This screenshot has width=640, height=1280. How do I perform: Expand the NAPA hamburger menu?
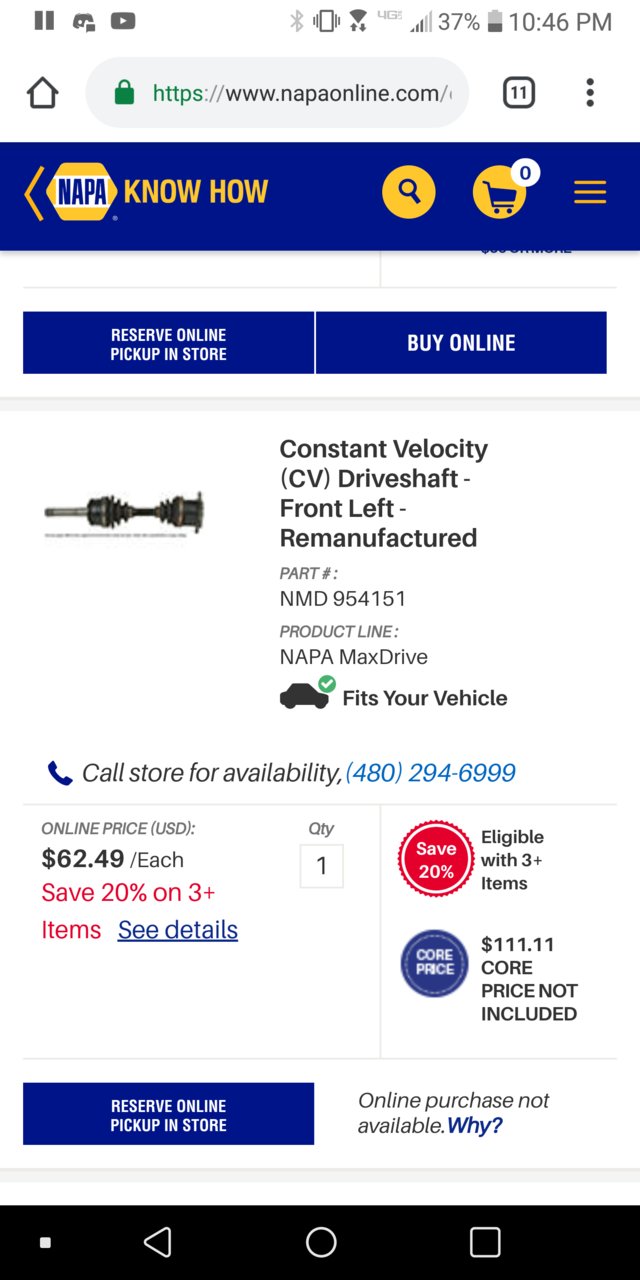pyautogui.click(x=590, y=192)
